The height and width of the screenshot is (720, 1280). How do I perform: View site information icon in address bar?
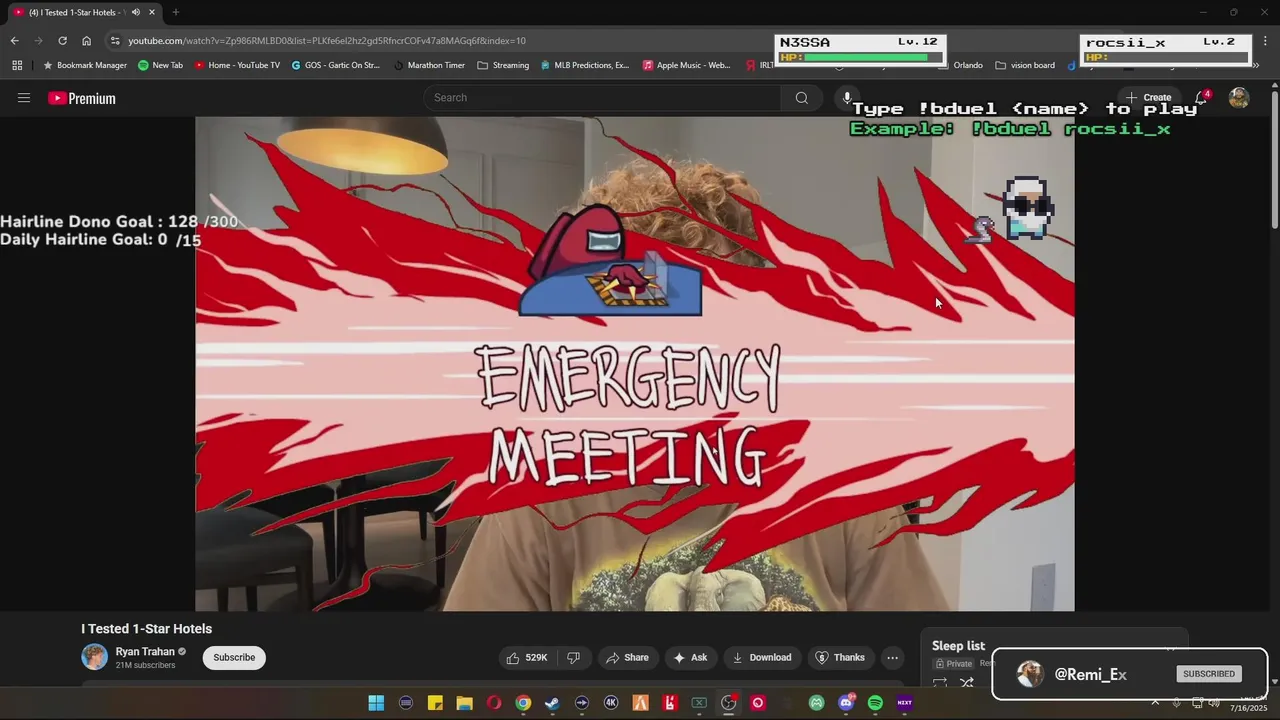pos(115,41)
